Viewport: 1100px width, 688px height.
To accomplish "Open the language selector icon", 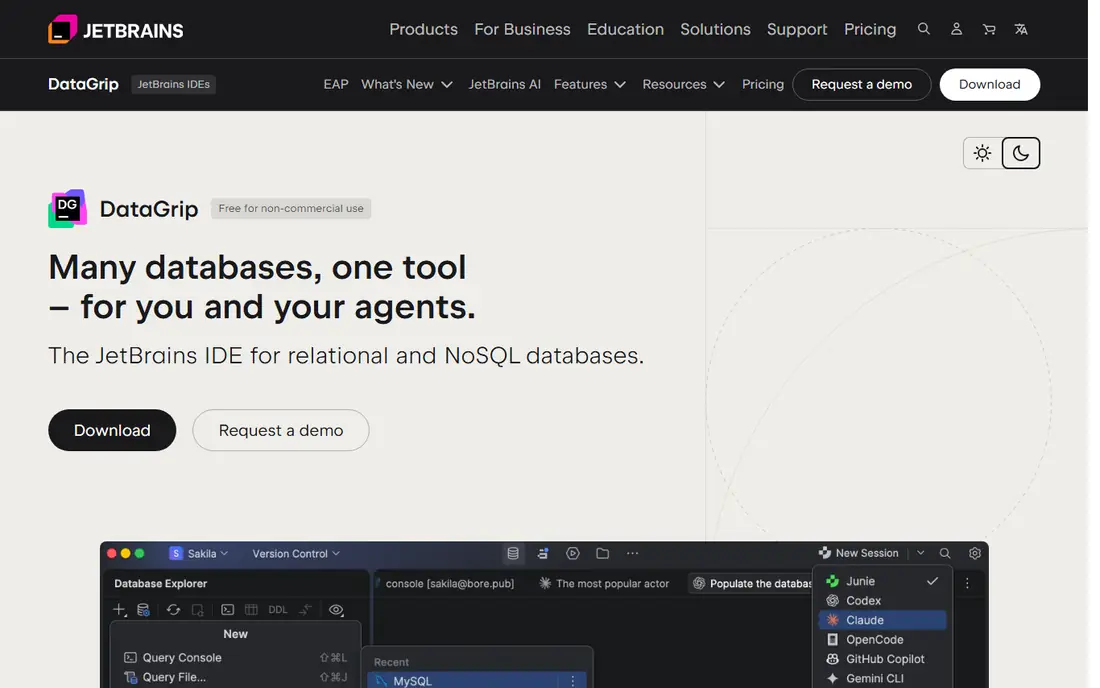I will (1021, 29).
